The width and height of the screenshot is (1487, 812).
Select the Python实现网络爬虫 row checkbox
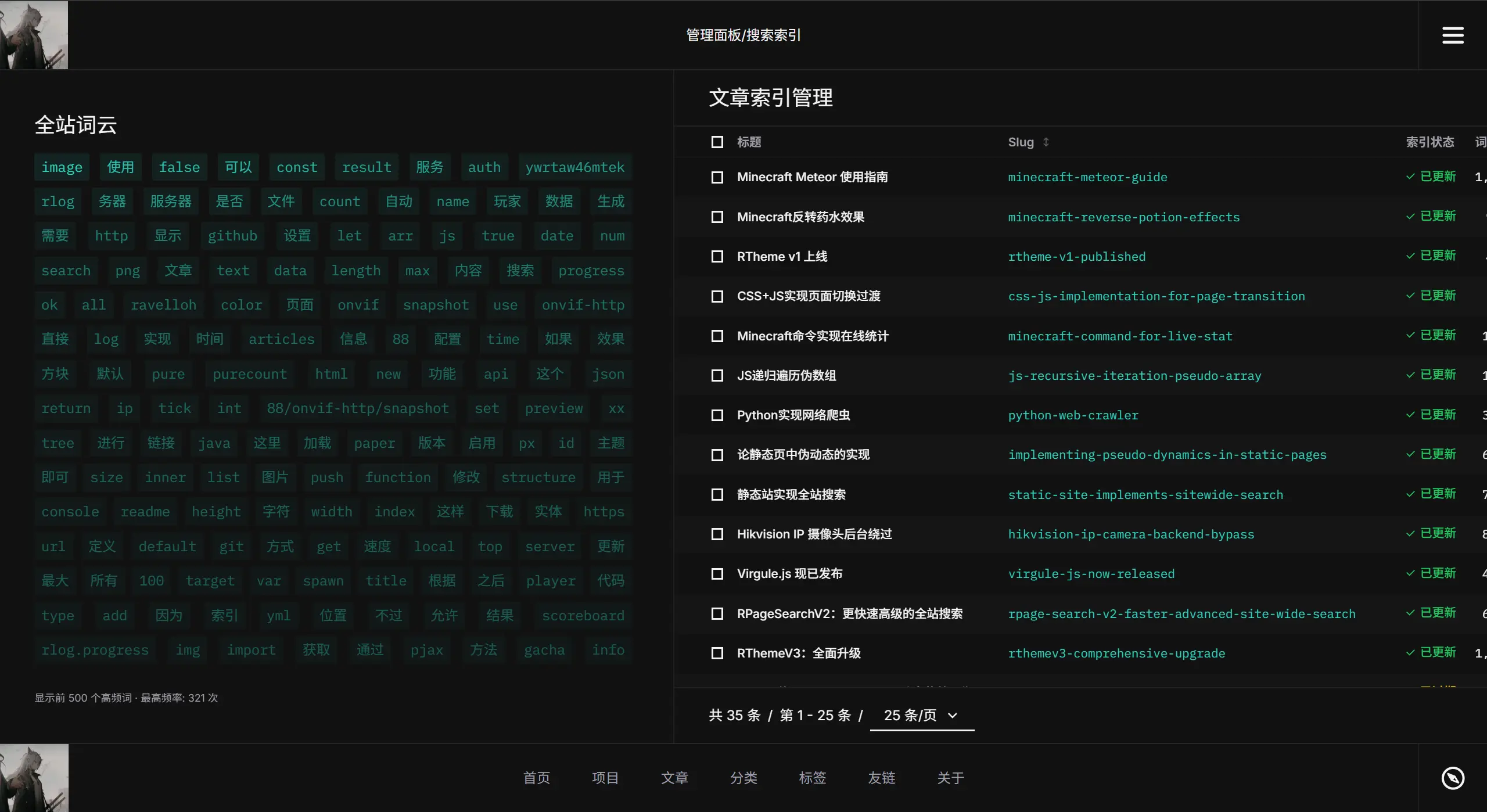[x=717, y=415]
